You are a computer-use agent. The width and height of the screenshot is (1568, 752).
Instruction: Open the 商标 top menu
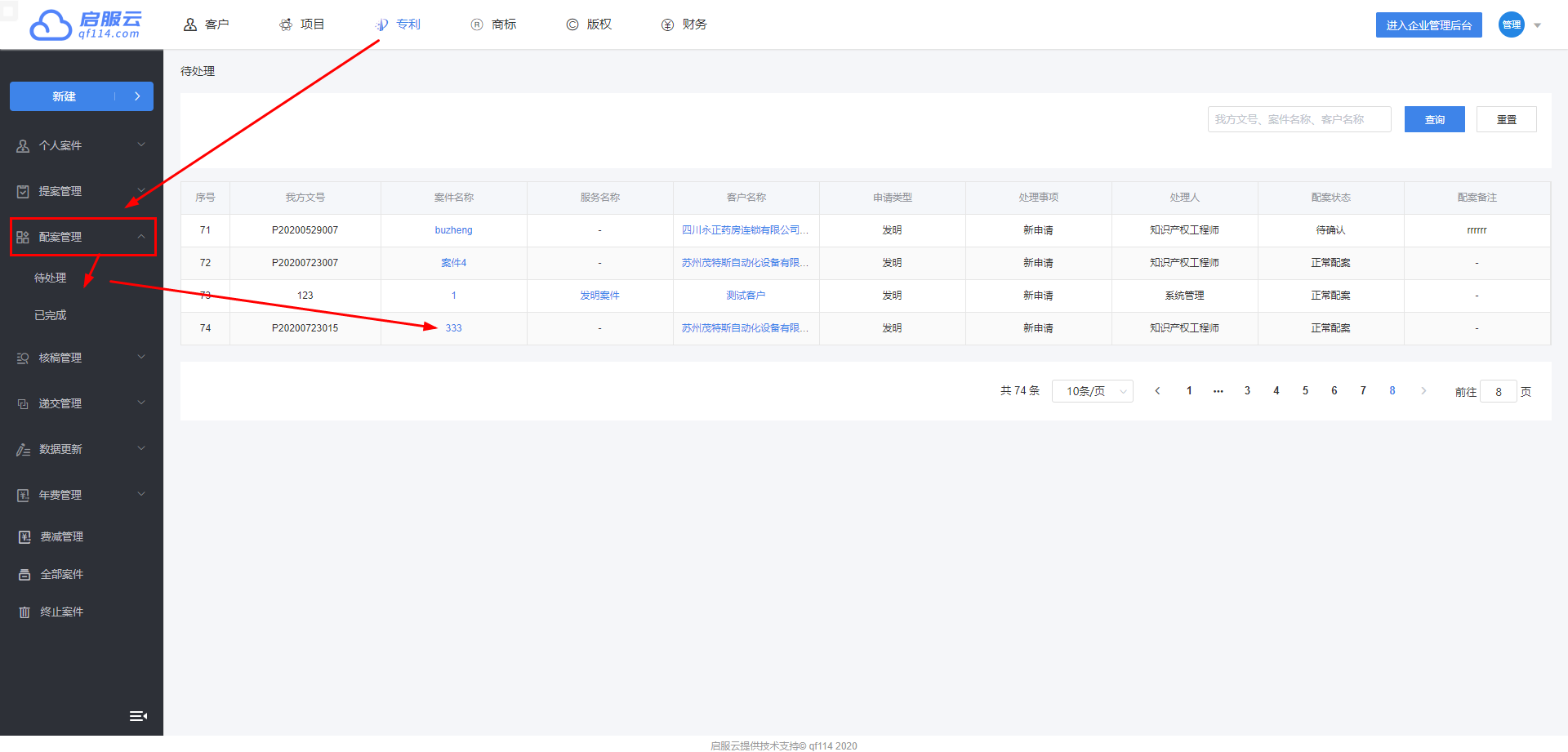[493, 24]
